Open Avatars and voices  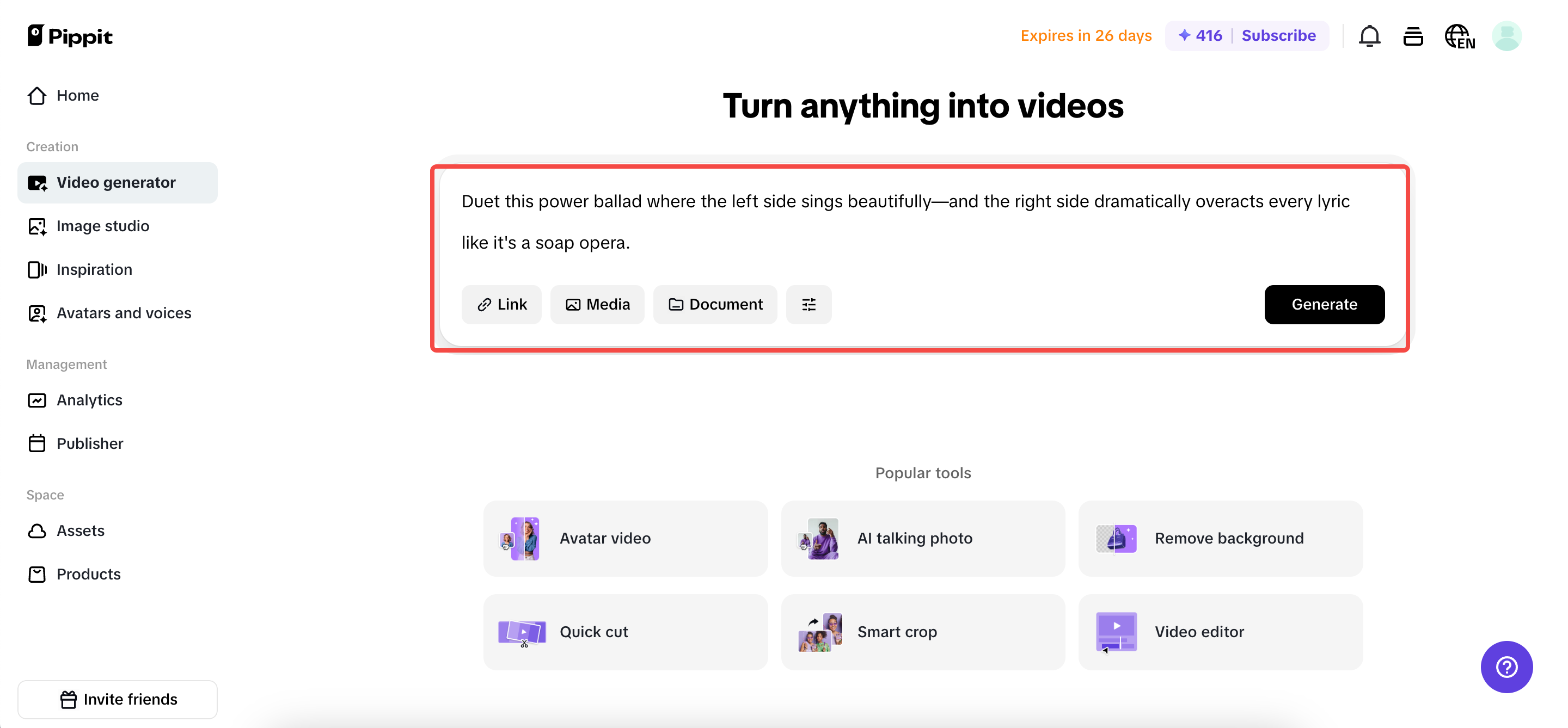(x=124, y=313)
